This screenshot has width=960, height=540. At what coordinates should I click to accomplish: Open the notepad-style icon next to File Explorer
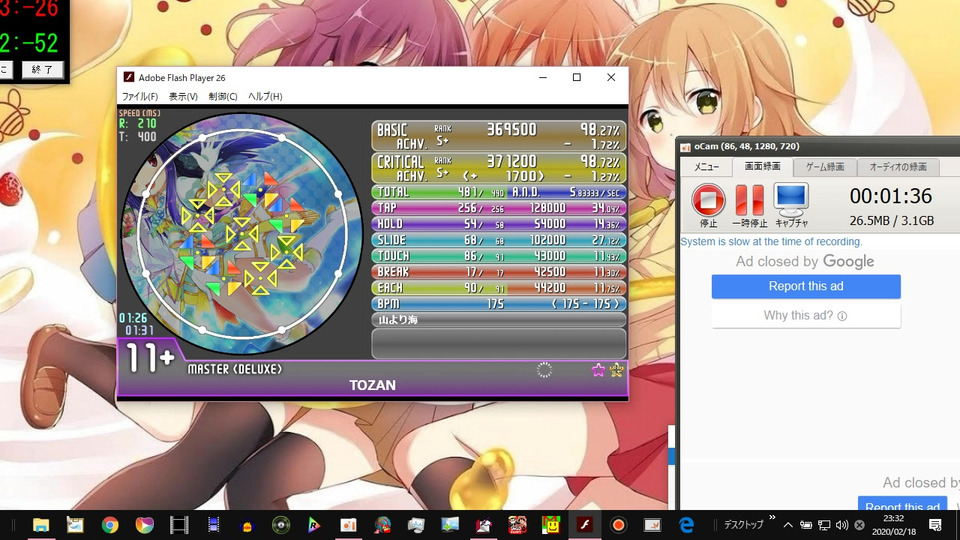pos(75,525)
